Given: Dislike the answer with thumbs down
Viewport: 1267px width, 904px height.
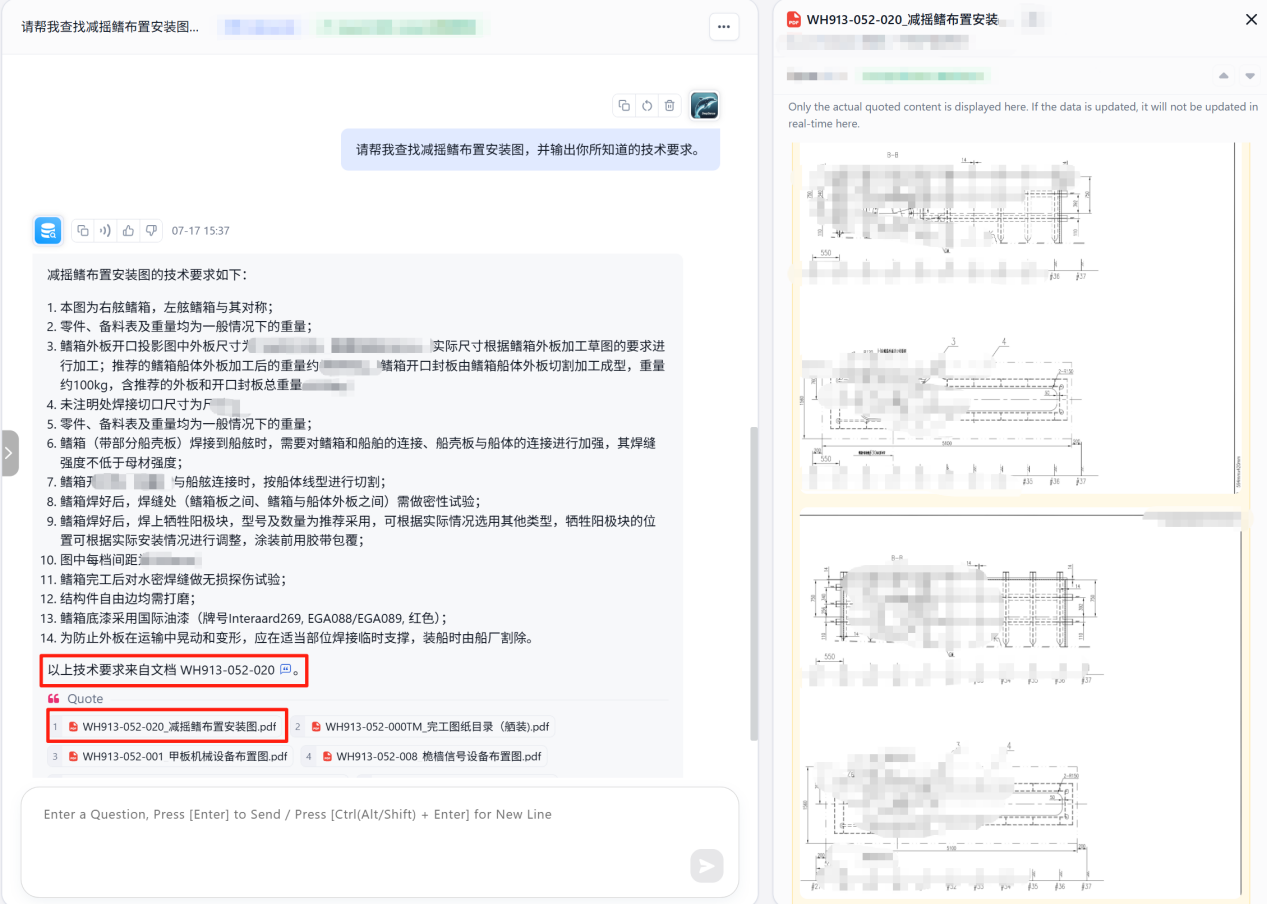Looking at the screenshot, I should (151, 231).
